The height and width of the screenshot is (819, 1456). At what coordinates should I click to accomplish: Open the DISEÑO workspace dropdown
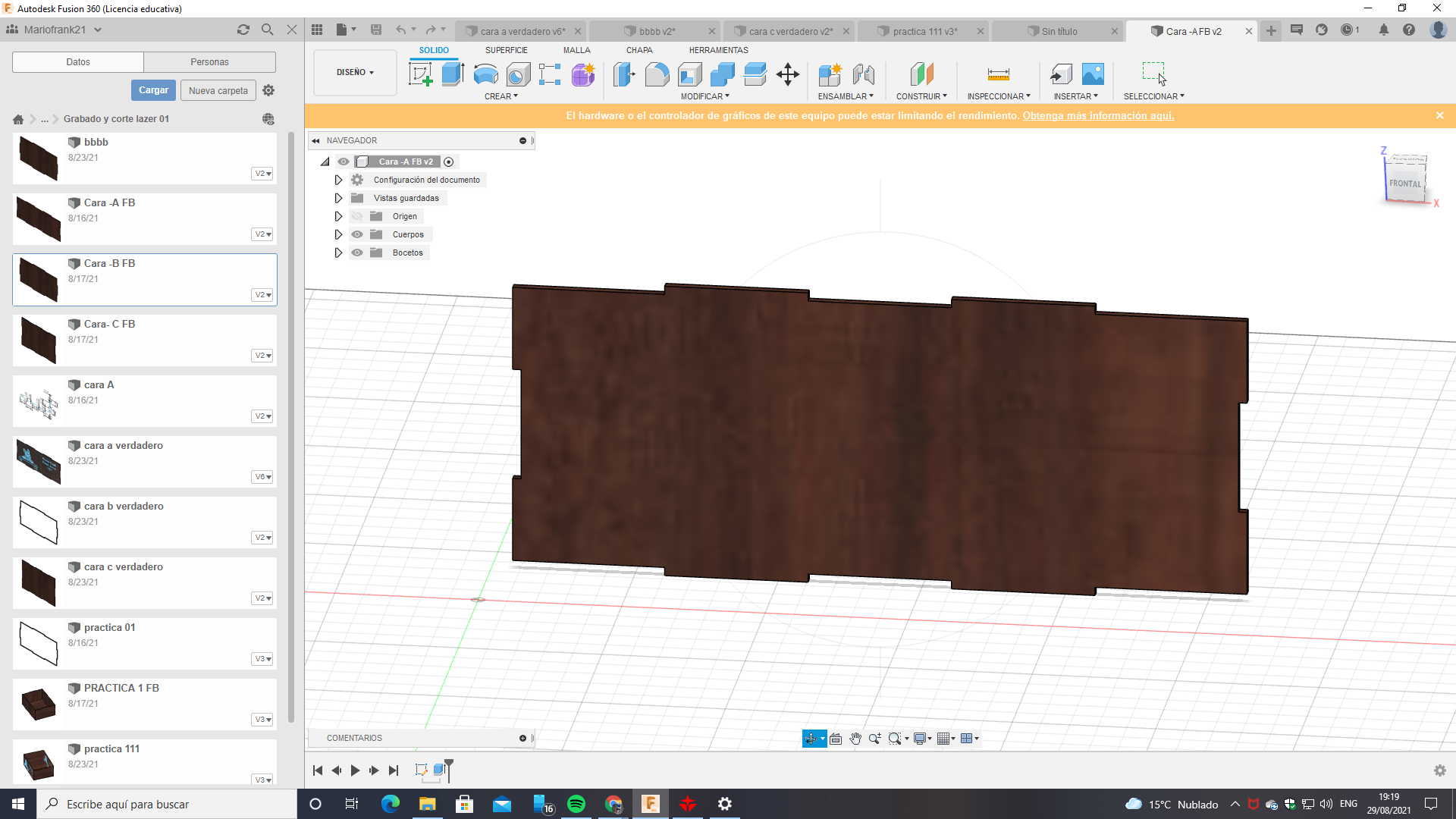pos(355,72)
